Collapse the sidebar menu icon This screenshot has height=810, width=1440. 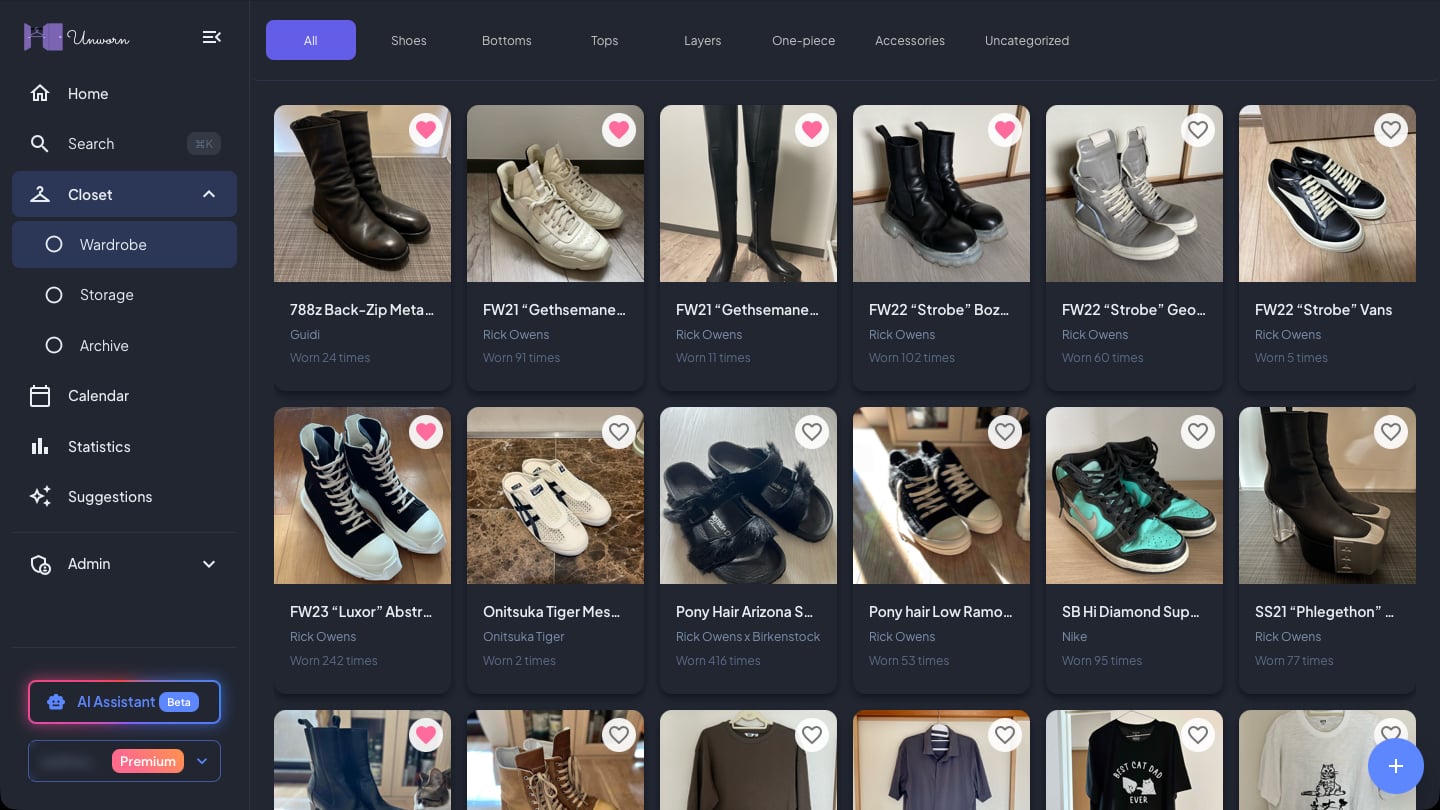pos(211,37)
